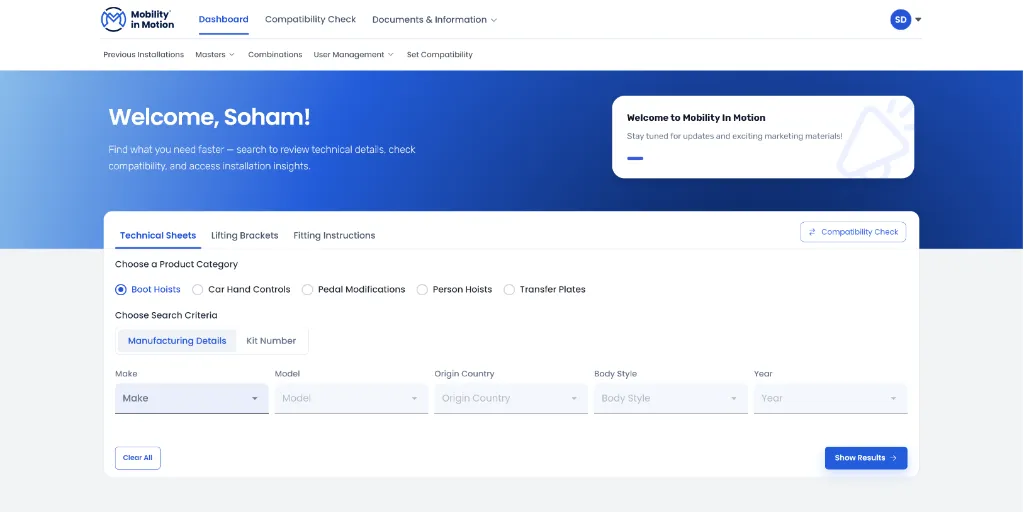Click 'Stay tuned for updates' announcement text
This screenshot has height=512, width=1024.
click(735, 136)
